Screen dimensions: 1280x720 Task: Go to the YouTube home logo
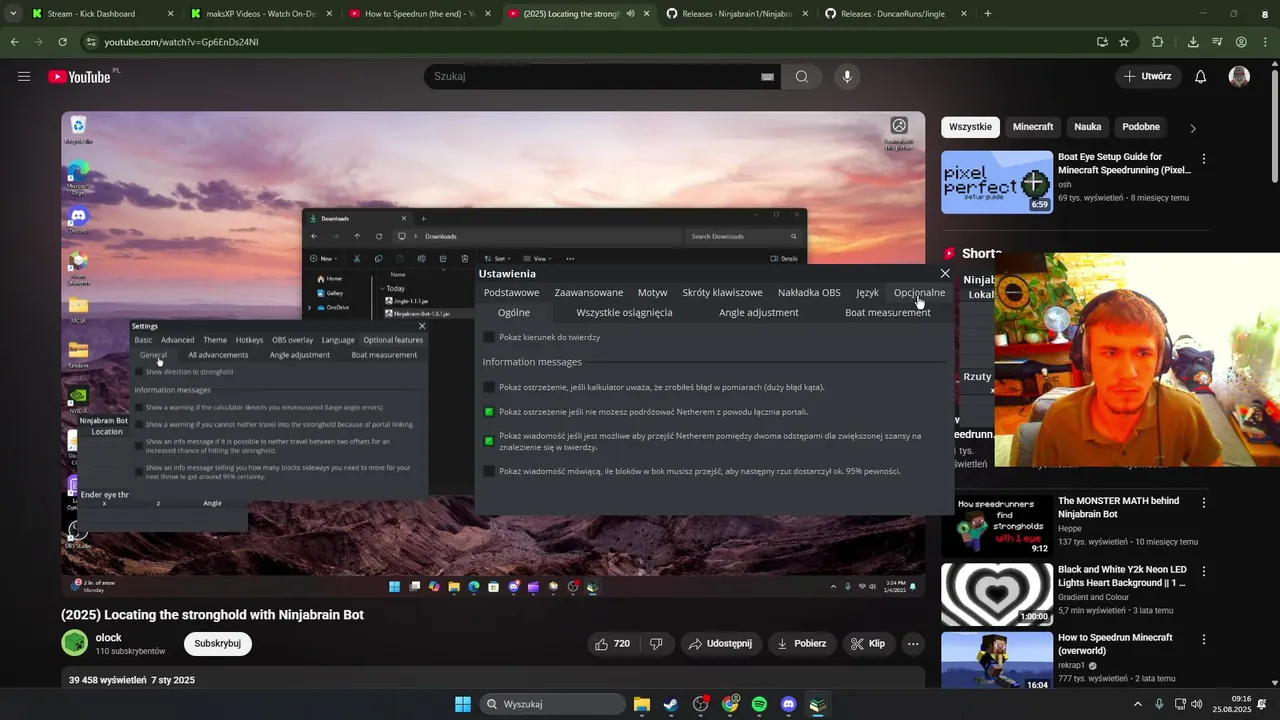(x=79, y=77)
